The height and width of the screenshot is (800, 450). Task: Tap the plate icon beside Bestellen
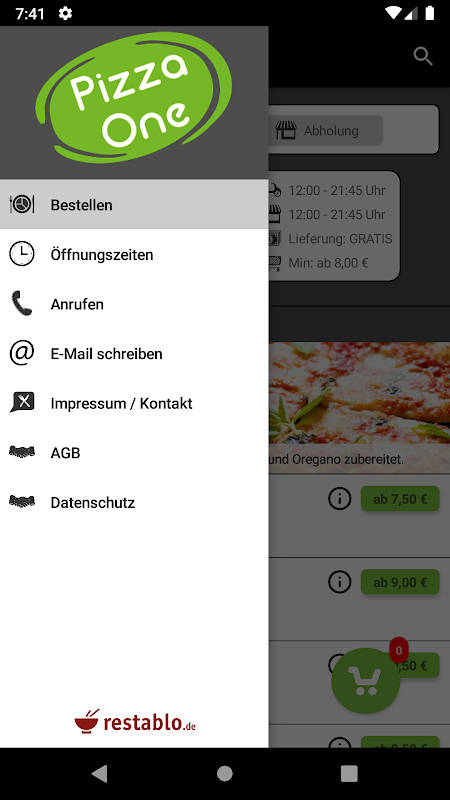[x=22, y=205]
